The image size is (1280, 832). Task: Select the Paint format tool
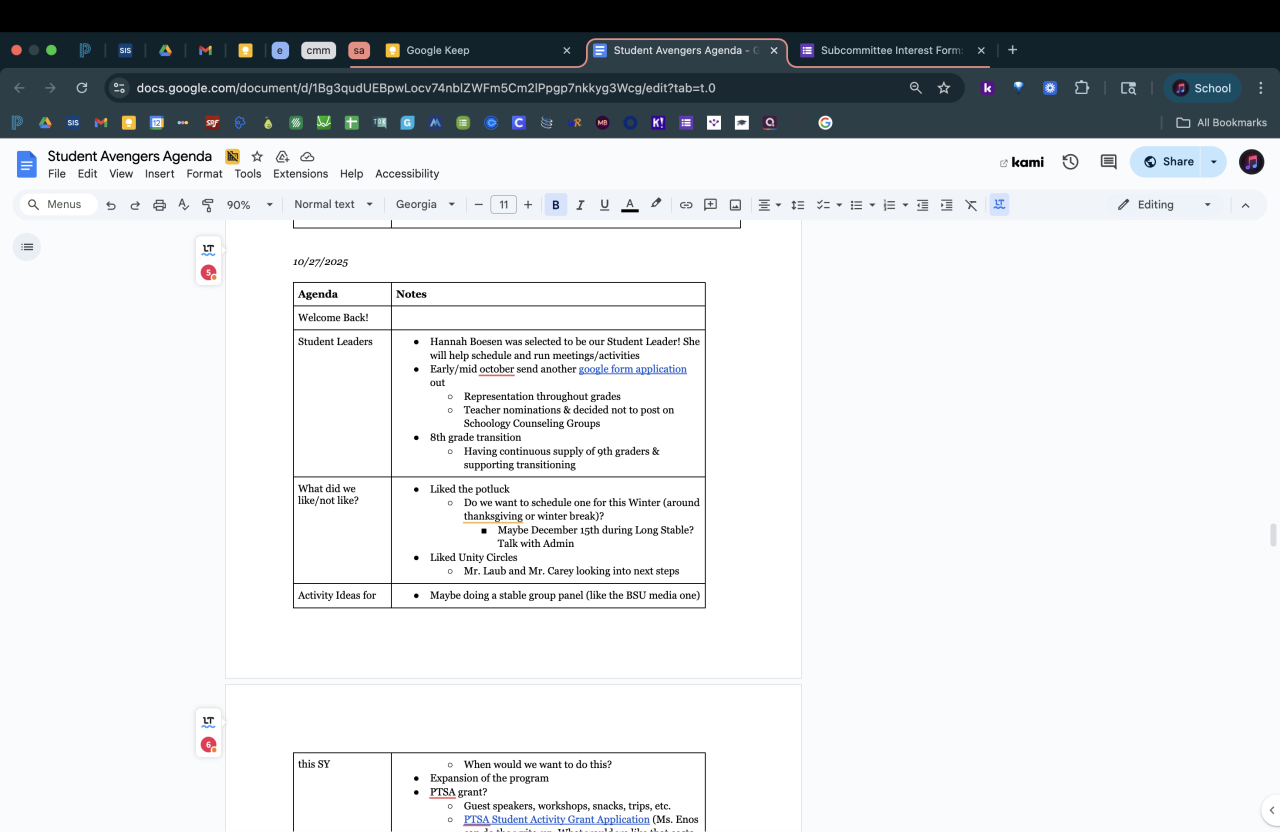pos(208,205)
